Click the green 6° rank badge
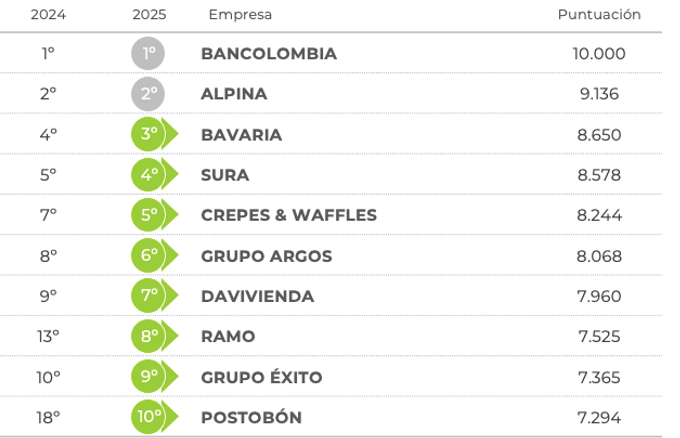680x438 pixels. point(150,256)
